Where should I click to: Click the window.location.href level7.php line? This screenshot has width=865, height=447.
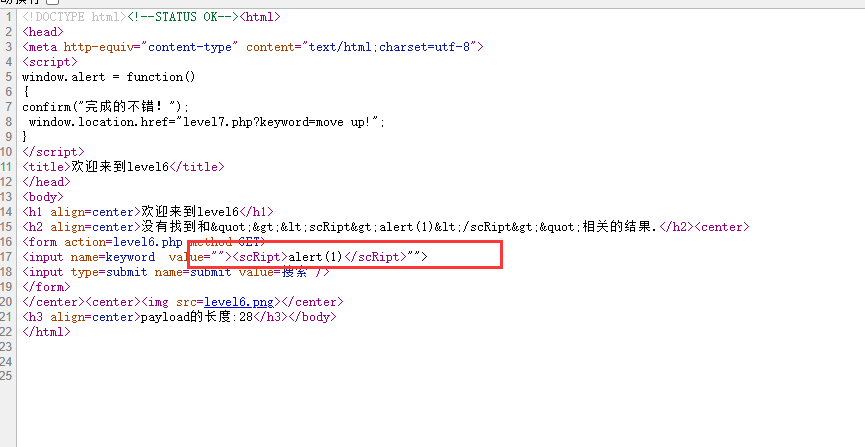pyautogui.click(x=207, y=121)
